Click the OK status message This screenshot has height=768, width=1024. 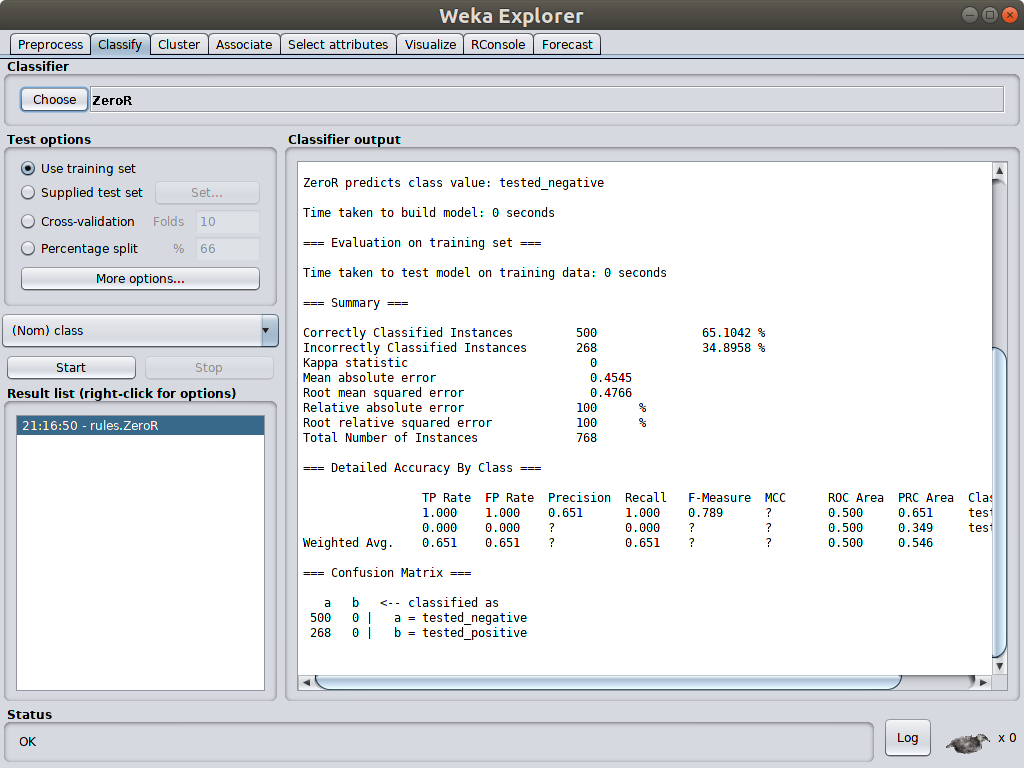(x=27, y=742)
